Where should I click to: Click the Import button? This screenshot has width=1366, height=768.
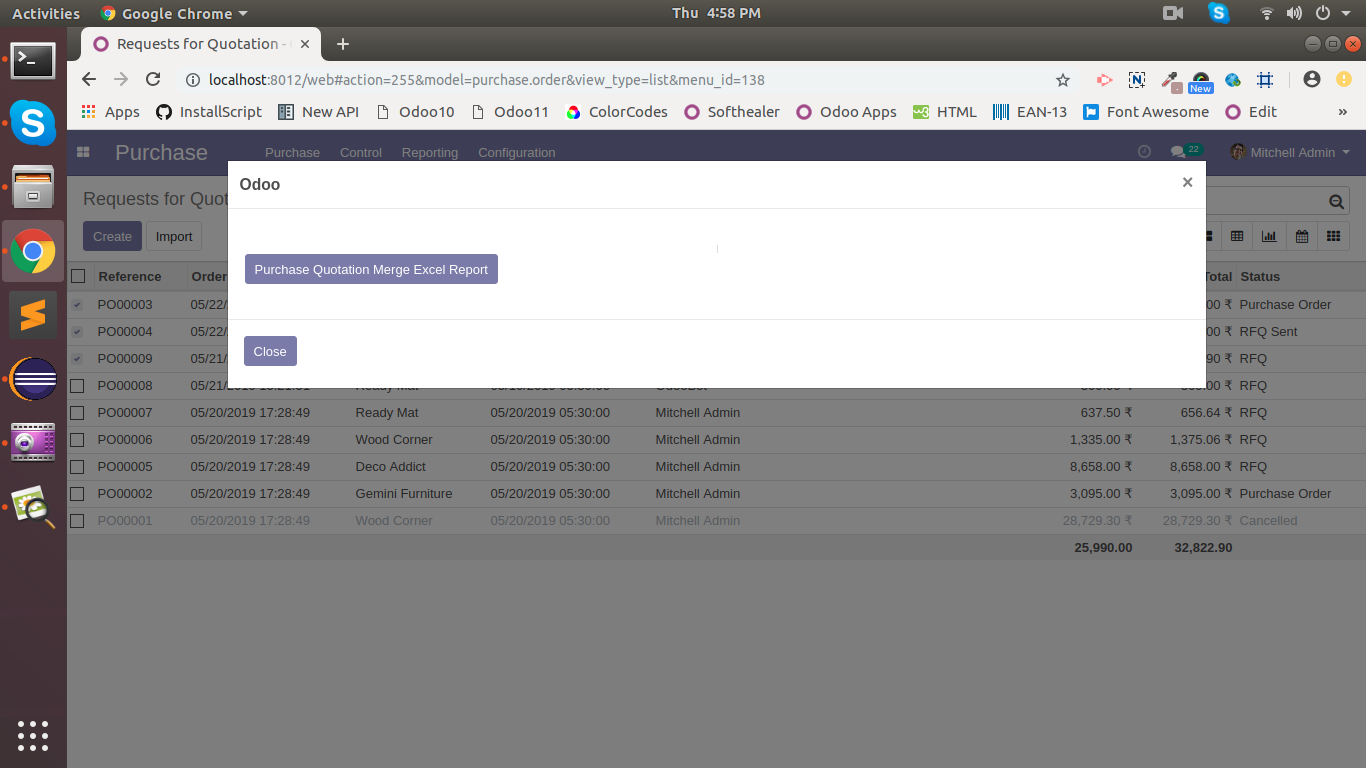[x=174, y=236]
